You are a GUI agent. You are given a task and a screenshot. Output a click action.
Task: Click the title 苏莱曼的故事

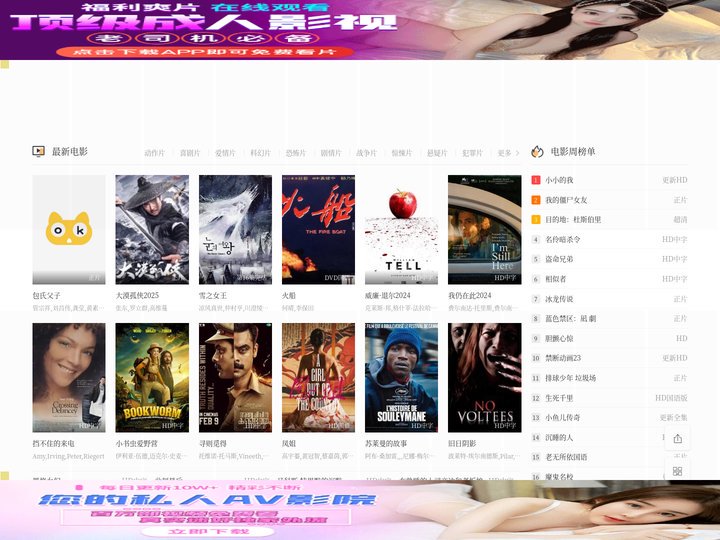[x=386, y=444]
